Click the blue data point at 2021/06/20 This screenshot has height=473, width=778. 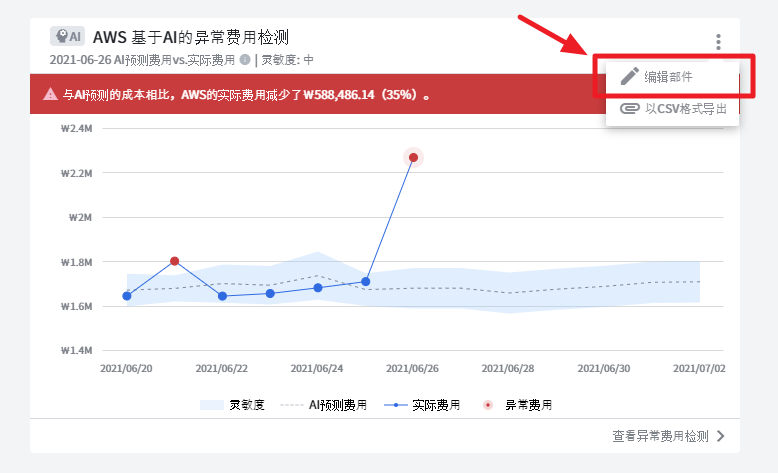tap(127, 296)
